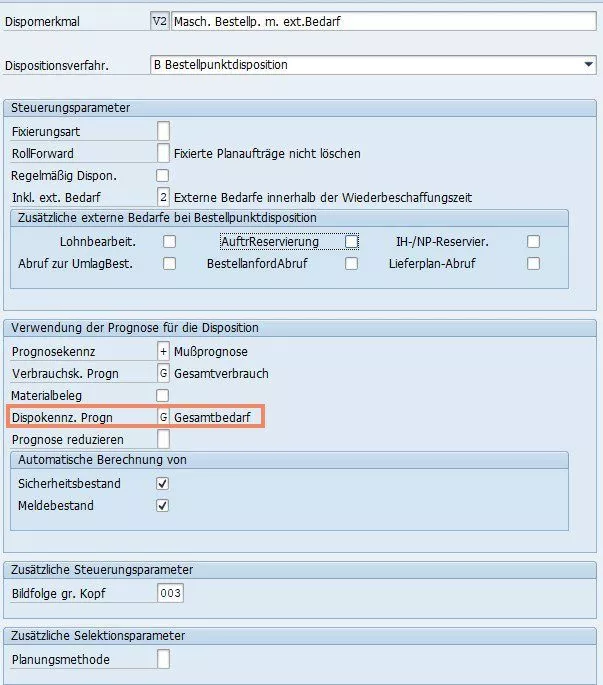The height and width of the screenshot is (685, 603).
Task: Toggle the Regelmäßig Dispon. checkbox
Action: (163, 175)
